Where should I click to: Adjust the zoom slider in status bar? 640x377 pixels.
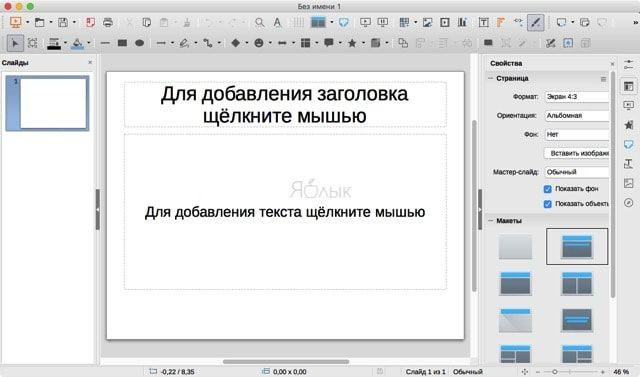click(x=554, y=372)
